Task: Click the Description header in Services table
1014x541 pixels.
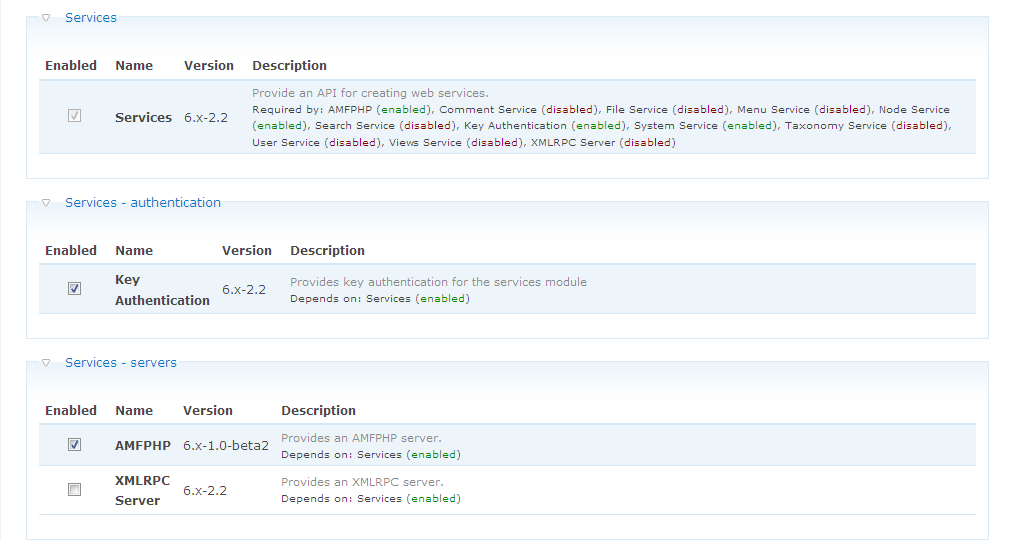Action: (289, 66)
